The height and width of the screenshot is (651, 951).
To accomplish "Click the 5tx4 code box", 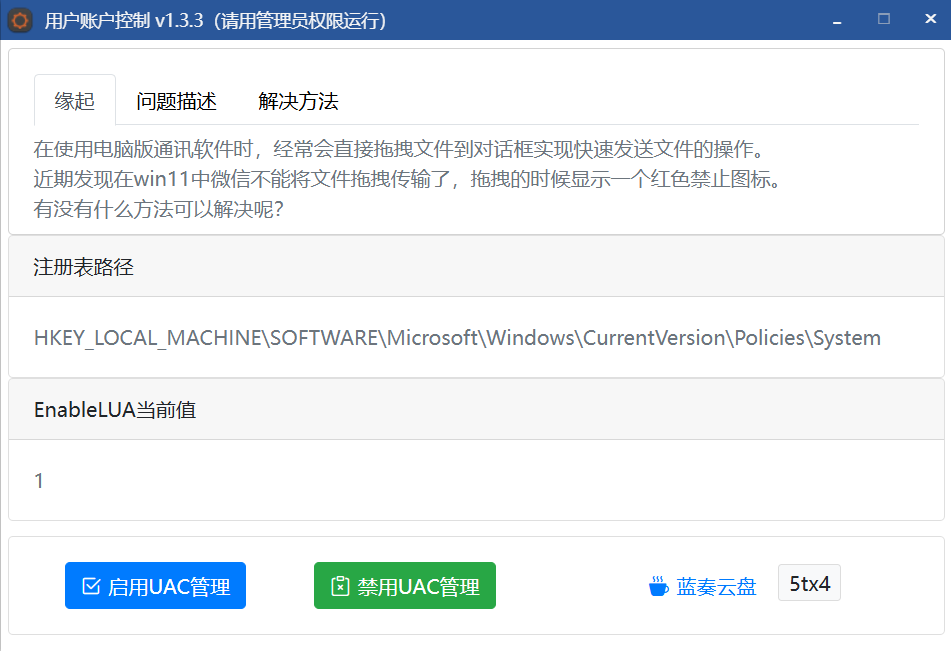I will click(809, 583).
